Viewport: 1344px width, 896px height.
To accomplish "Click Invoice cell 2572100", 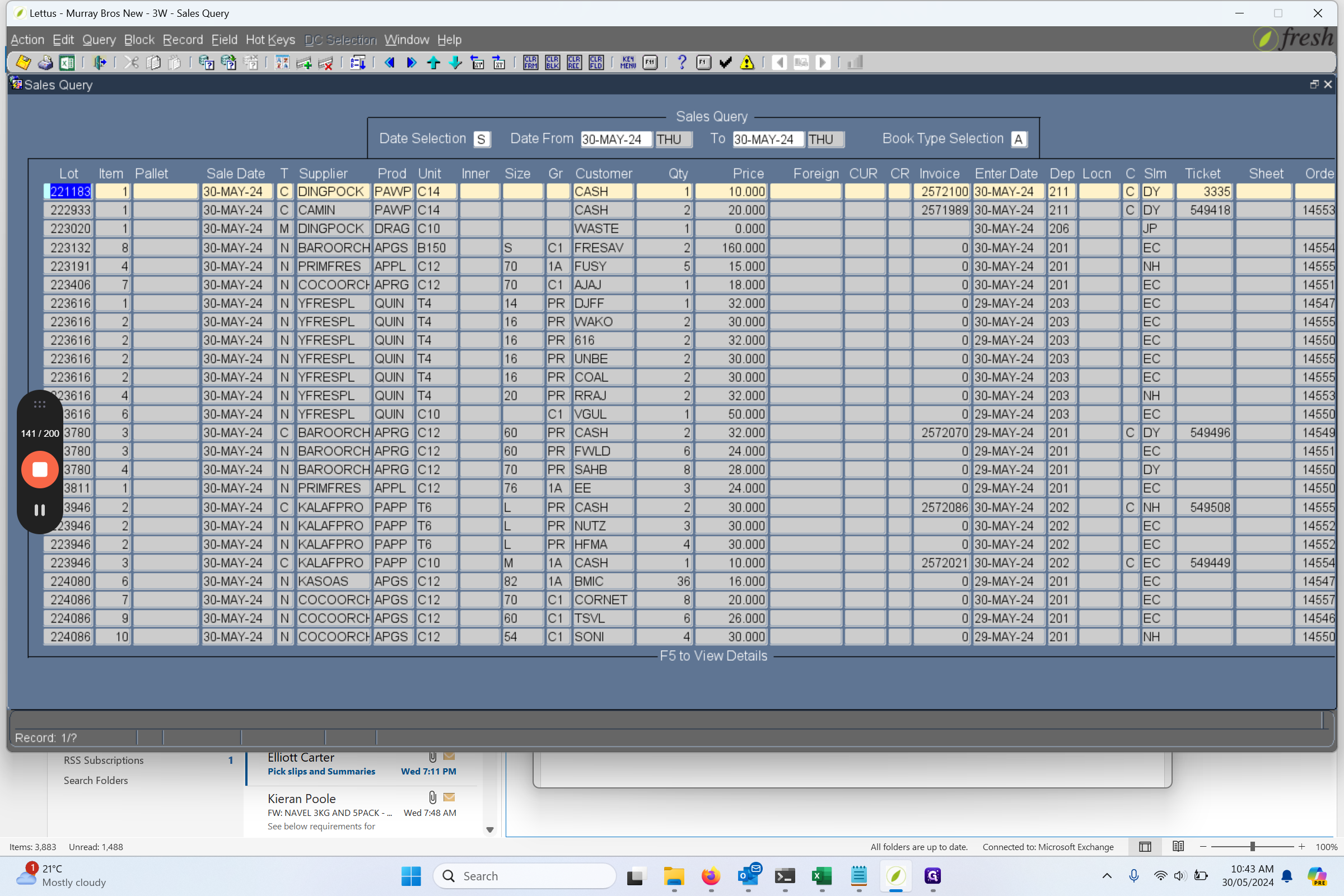I will click(942, 192).
